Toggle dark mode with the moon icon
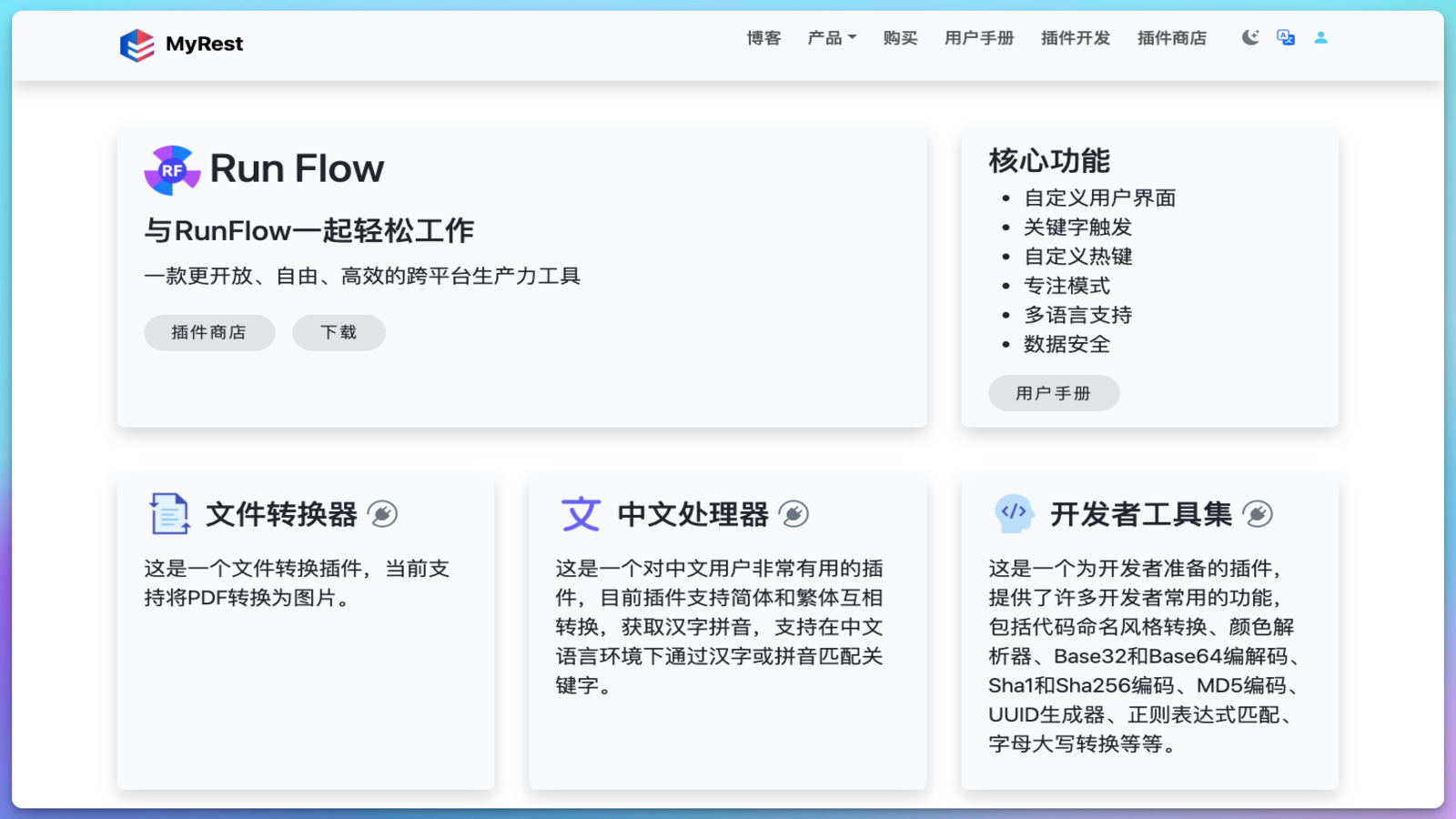 click(1249, 37)
